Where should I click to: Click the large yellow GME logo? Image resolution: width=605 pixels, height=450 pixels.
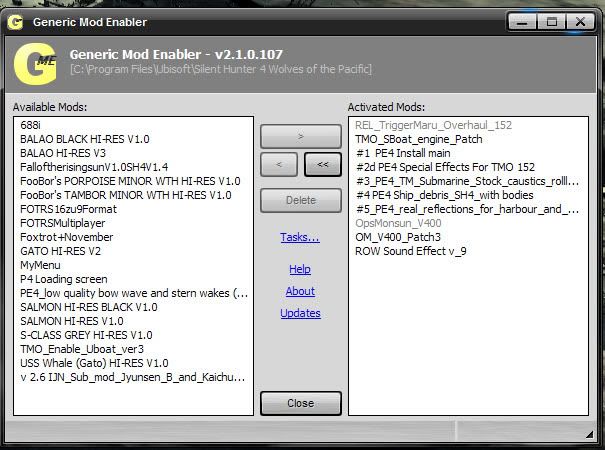35,64
